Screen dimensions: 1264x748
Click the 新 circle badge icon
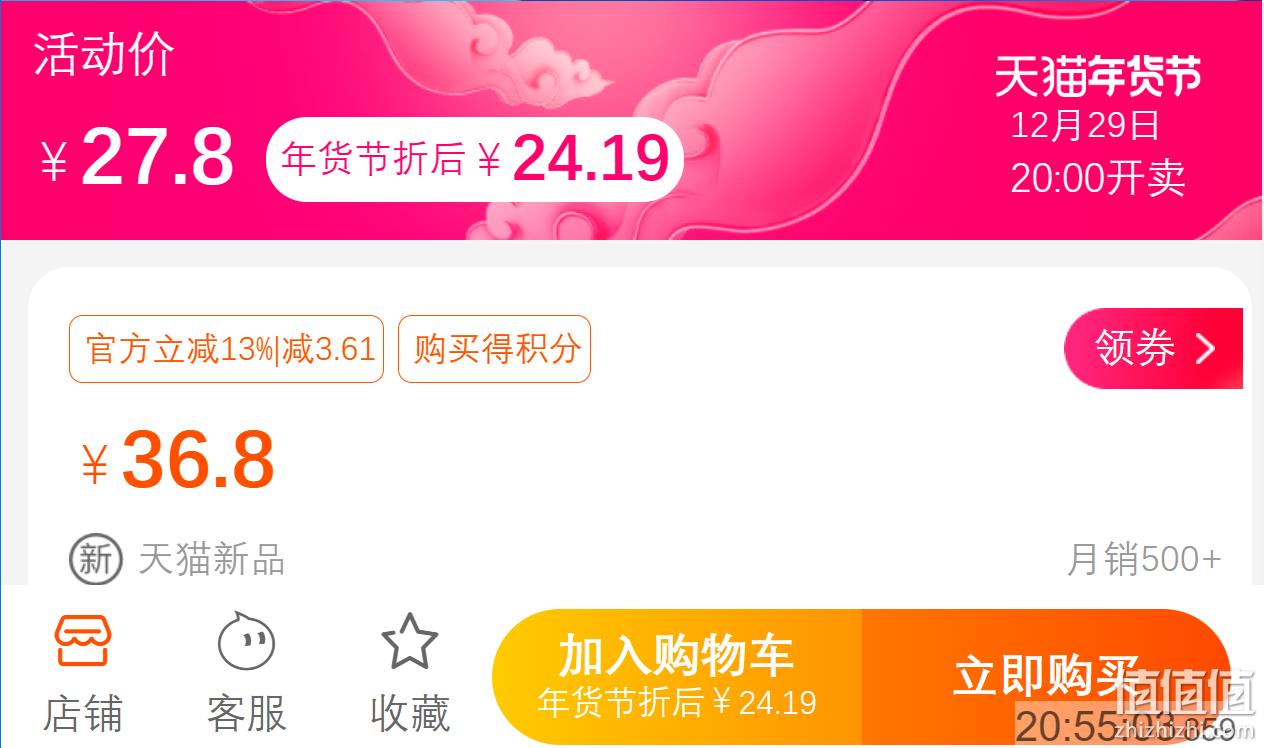(96, 559)
